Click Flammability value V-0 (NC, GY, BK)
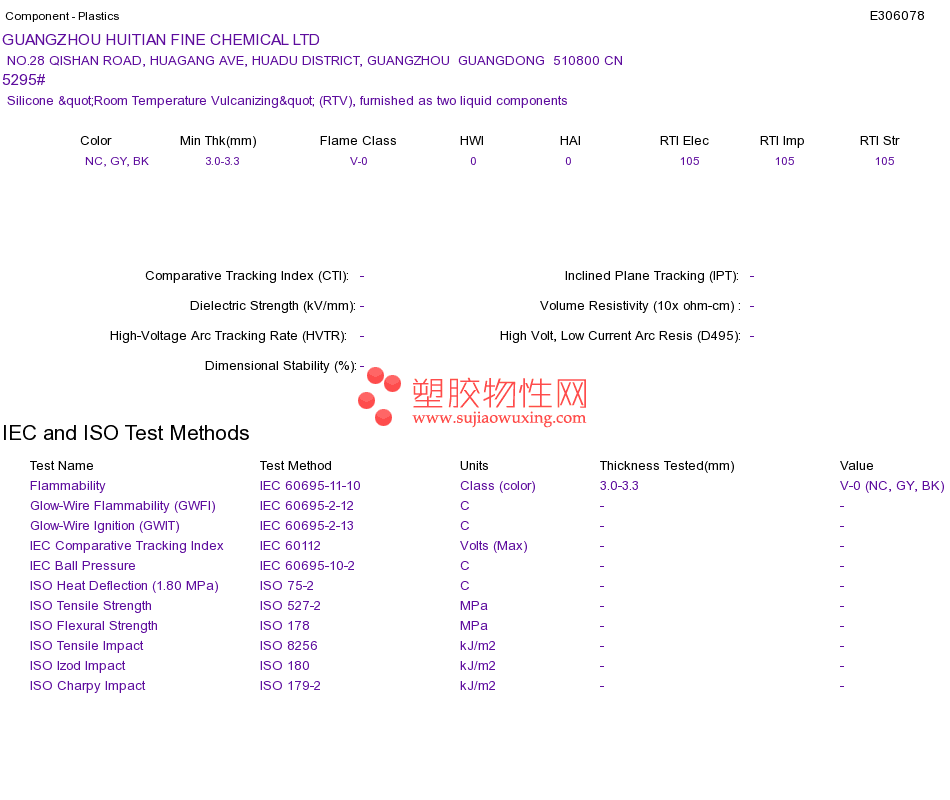 [x=892, y=485]
